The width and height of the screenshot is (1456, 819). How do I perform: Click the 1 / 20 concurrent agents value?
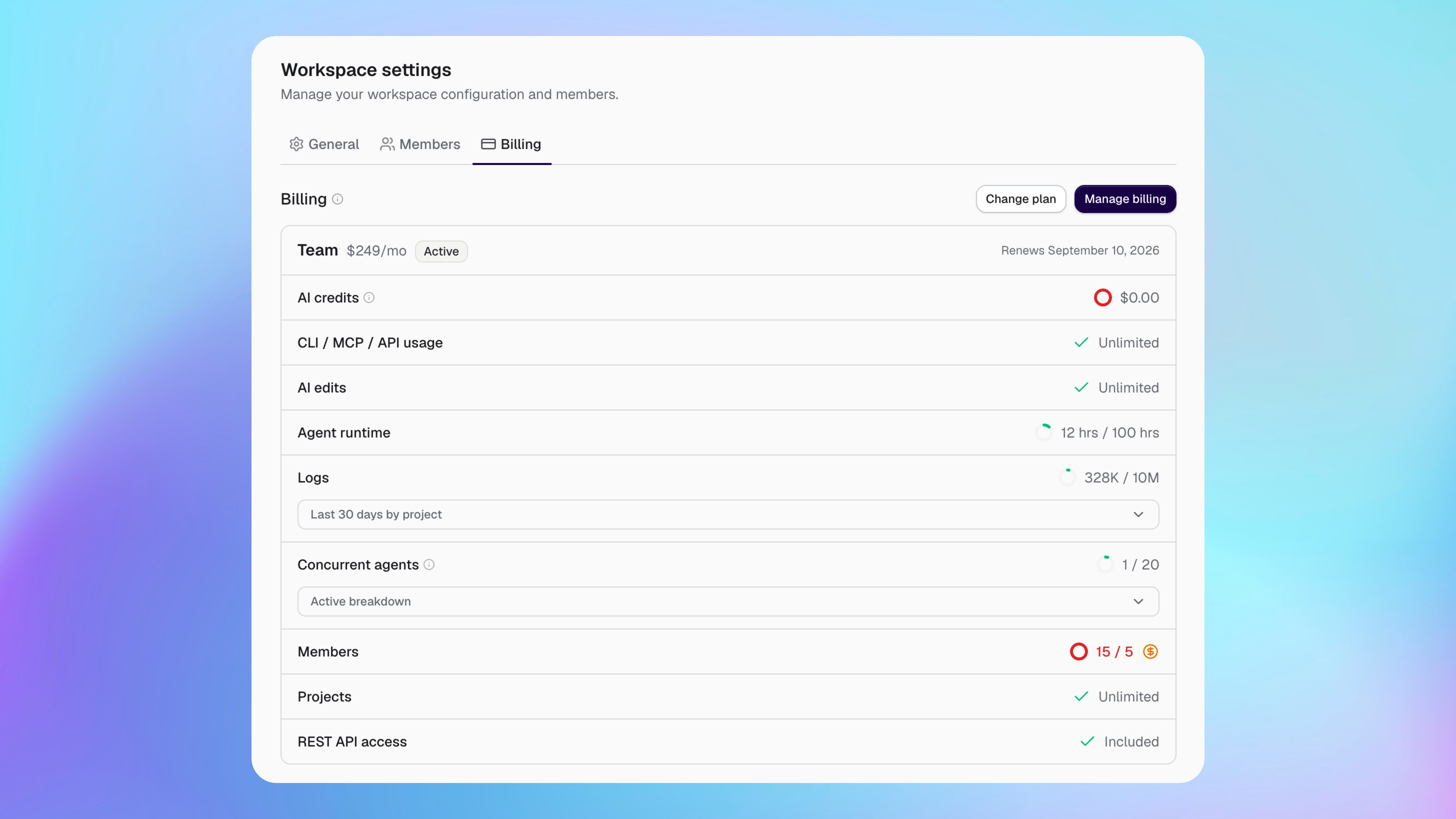point(1140,565)
